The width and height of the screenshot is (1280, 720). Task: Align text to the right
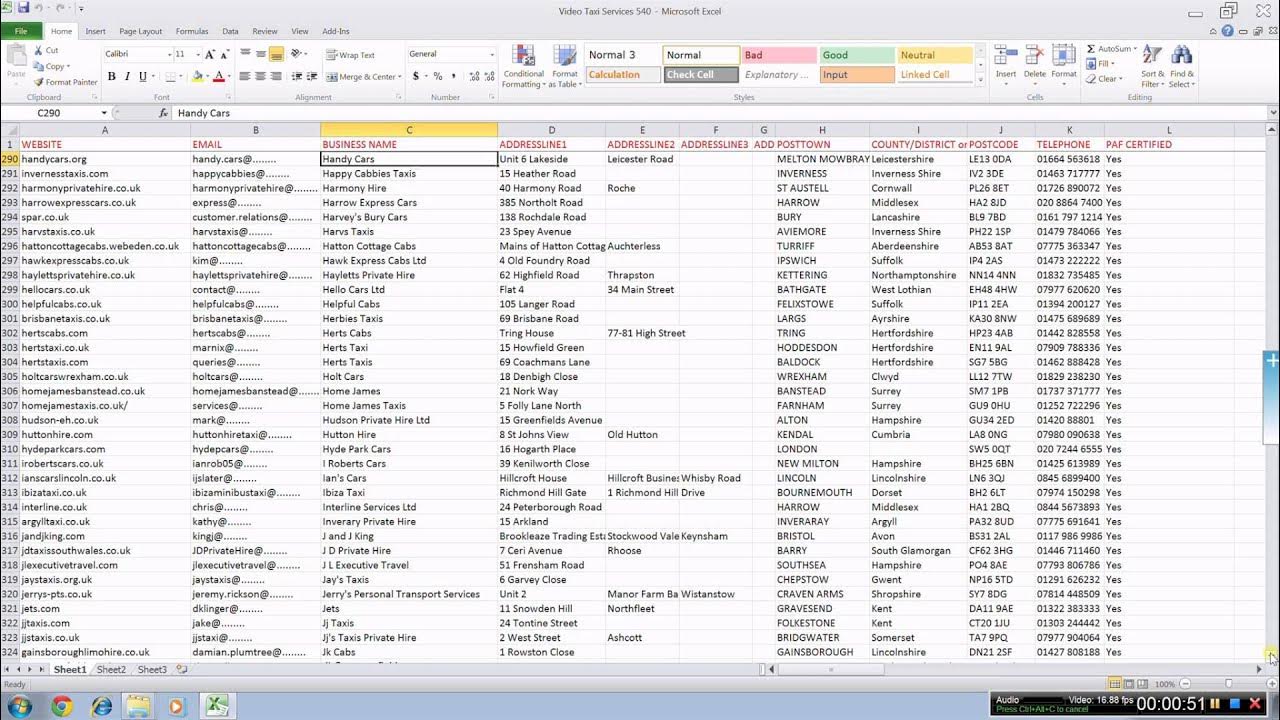[x=276, y=76]
